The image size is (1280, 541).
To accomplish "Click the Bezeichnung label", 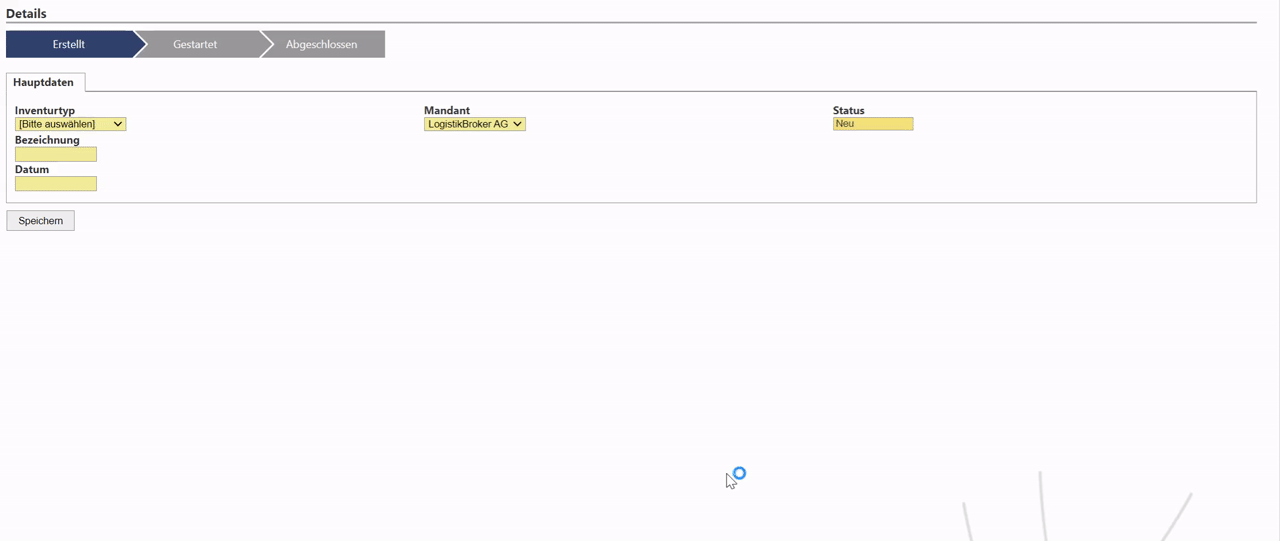I will pos(47,140).
